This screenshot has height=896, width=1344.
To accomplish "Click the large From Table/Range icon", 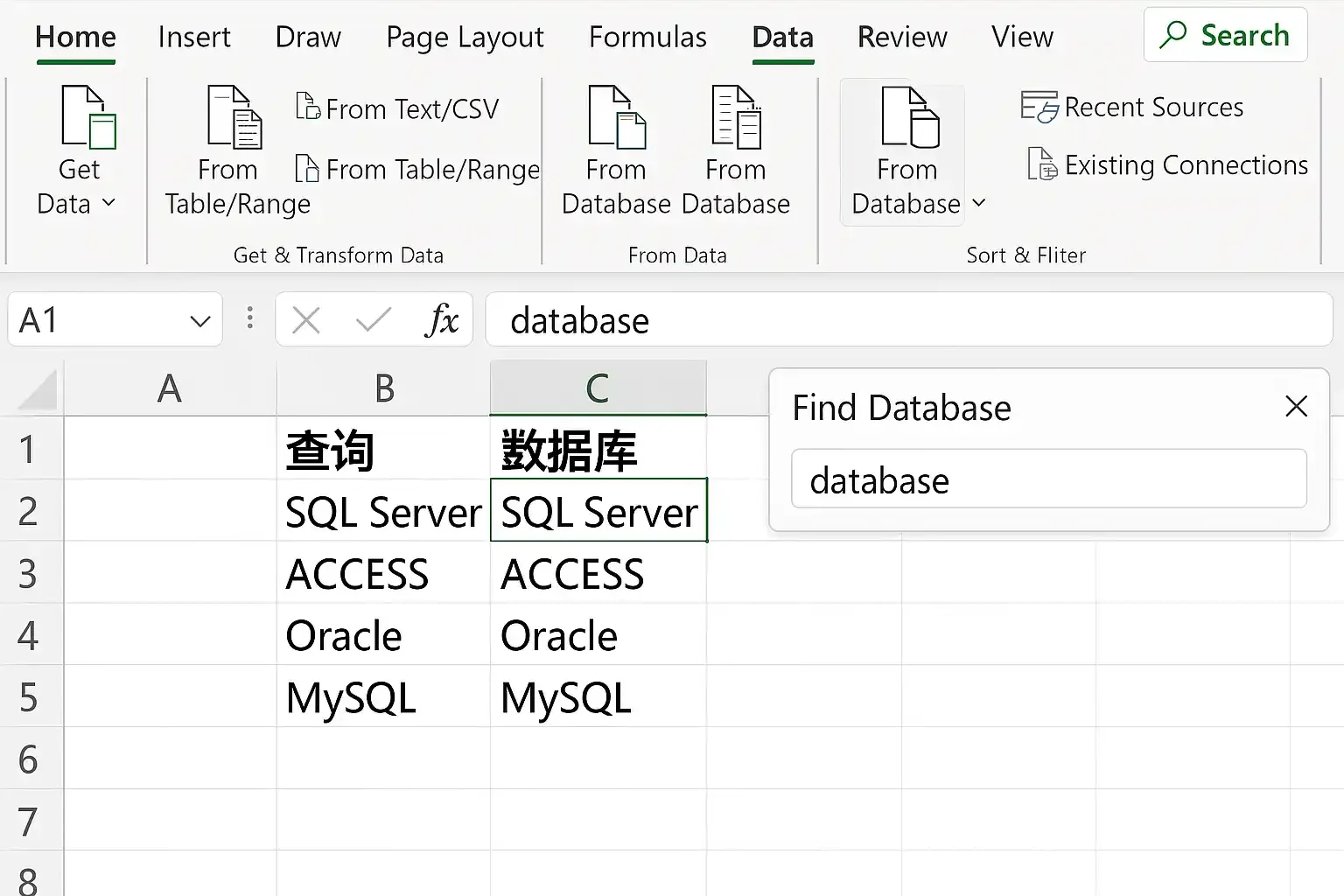I will (x=234, y=118).
